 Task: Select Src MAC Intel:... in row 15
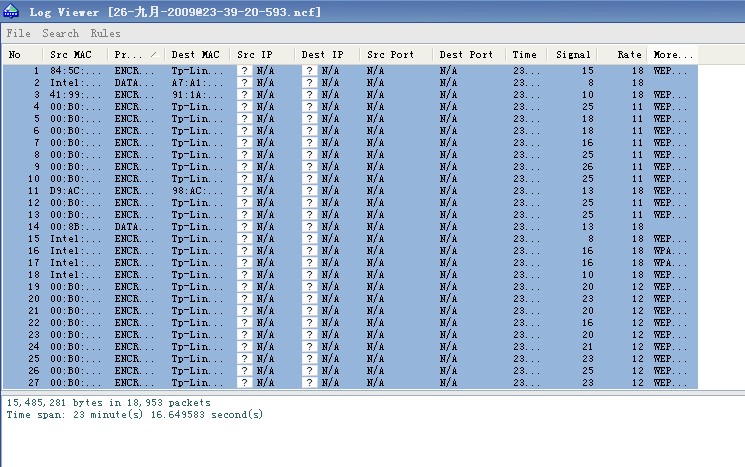76,238
